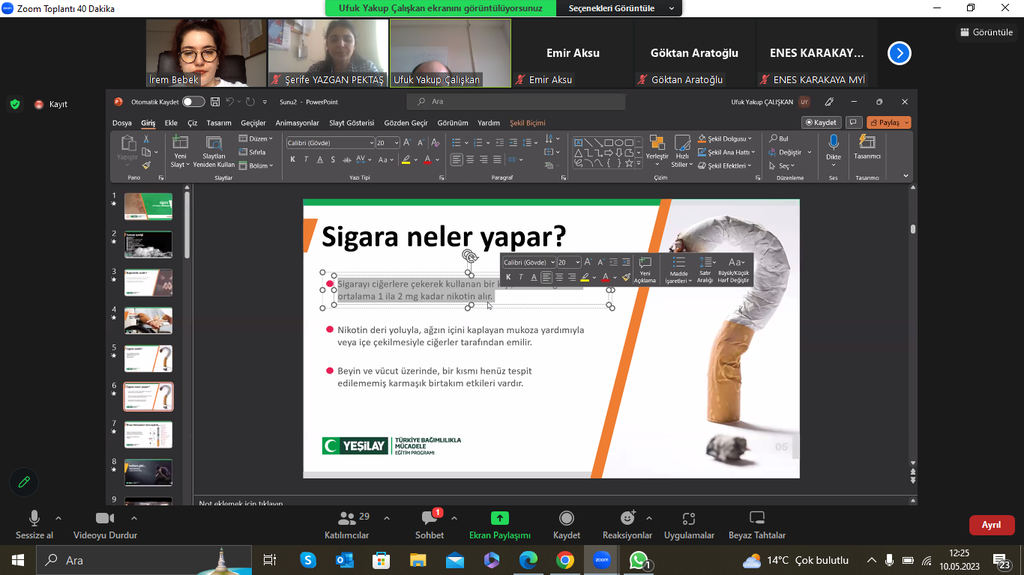Open the Bölüm section dropdown
Screen dimensions: 1024x575
(256, 165)
